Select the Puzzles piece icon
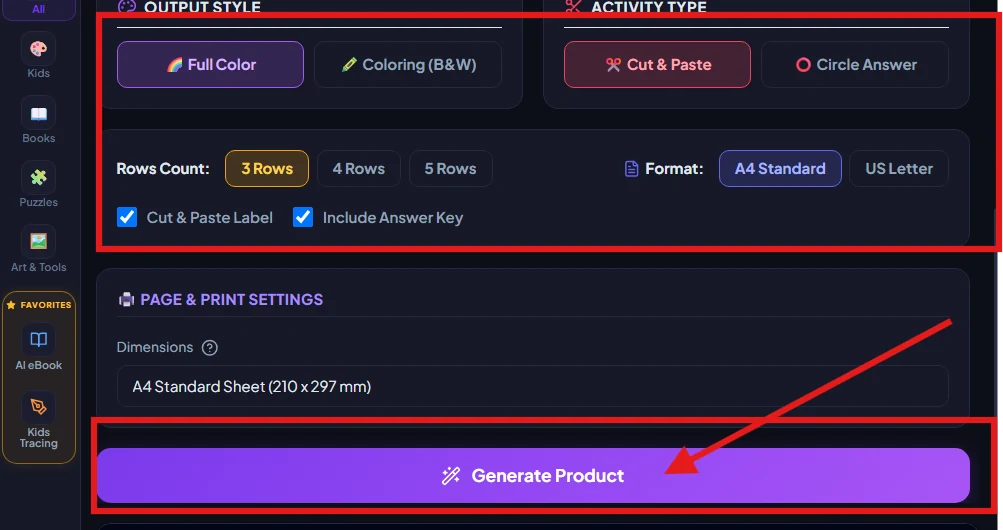The image size is (1003, 530). pos(38,178)
